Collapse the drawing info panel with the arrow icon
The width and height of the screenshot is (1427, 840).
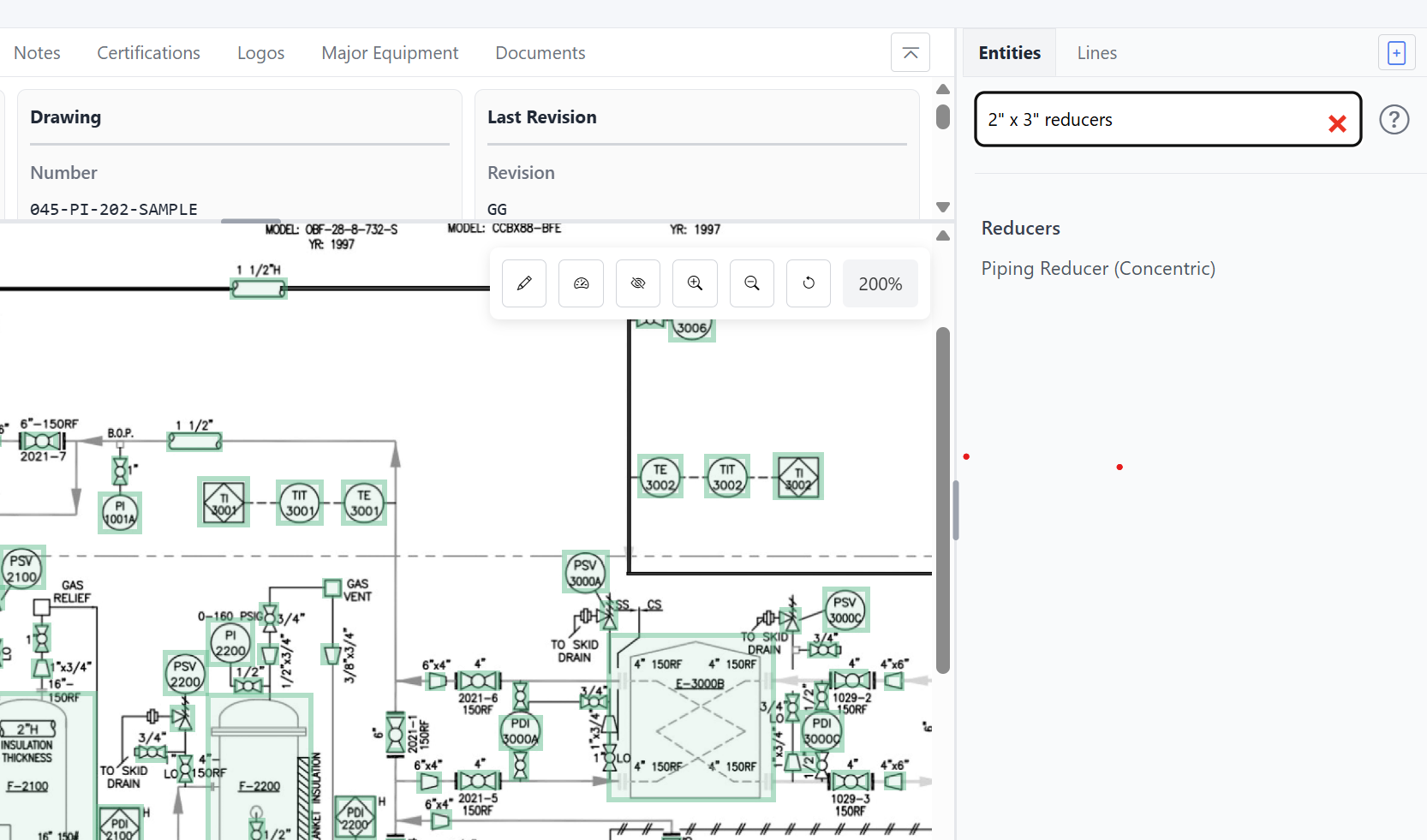[910, 52]
